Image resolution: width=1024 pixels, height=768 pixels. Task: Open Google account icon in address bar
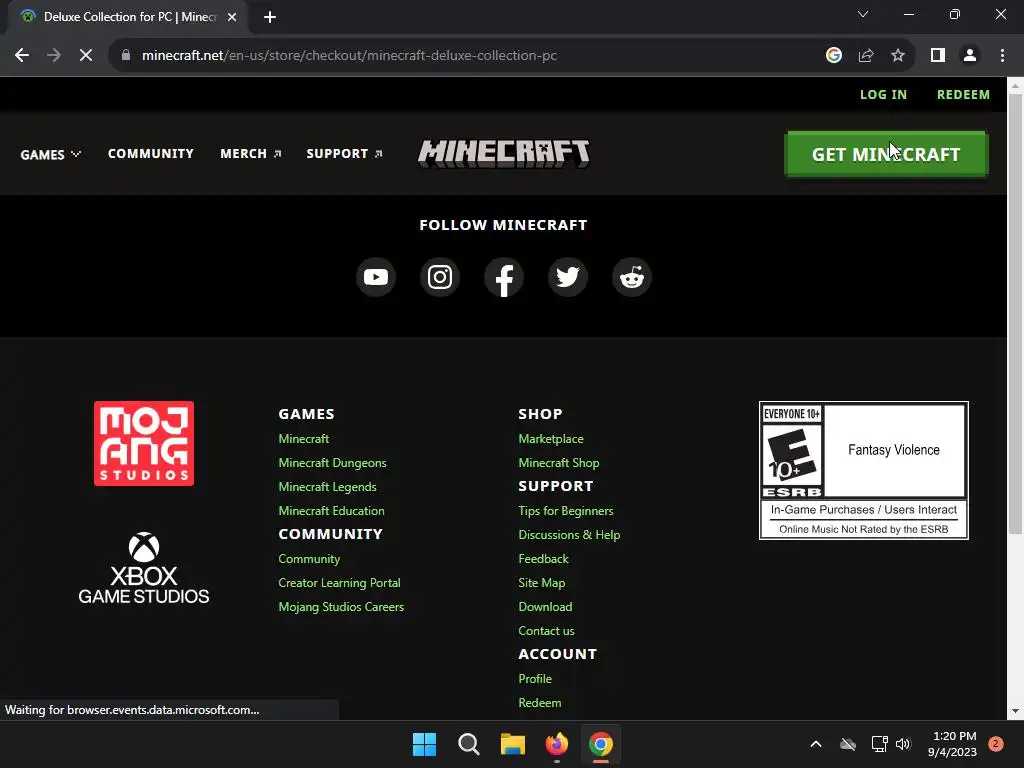tap(833, 56)
